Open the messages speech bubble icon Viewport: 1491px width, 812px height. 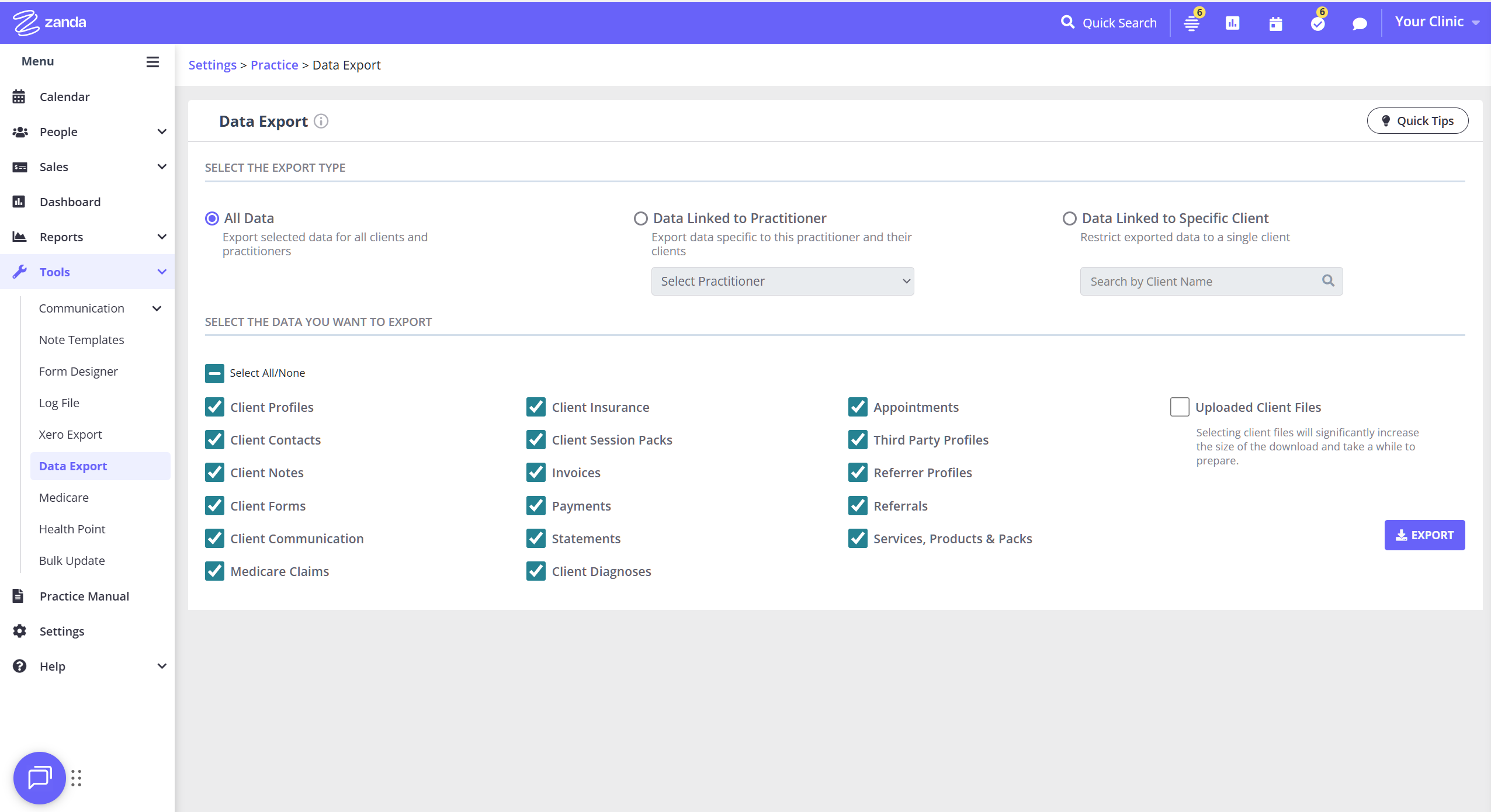[x=1360, y=23]
